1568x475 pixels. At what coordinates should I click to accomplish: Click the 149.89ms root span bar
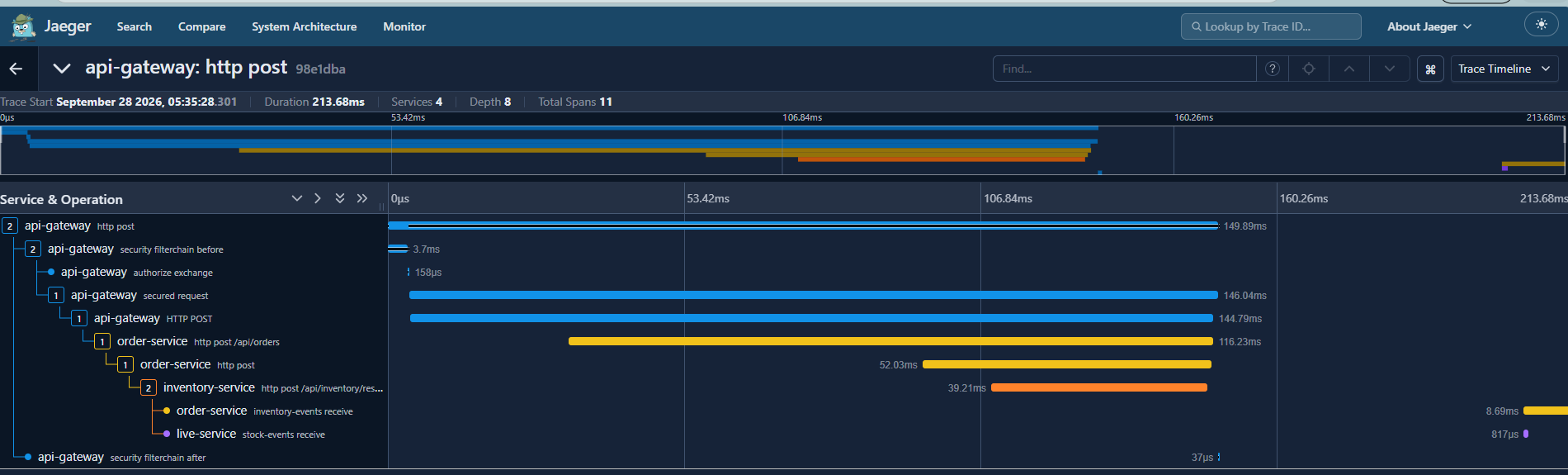point(803,226)
